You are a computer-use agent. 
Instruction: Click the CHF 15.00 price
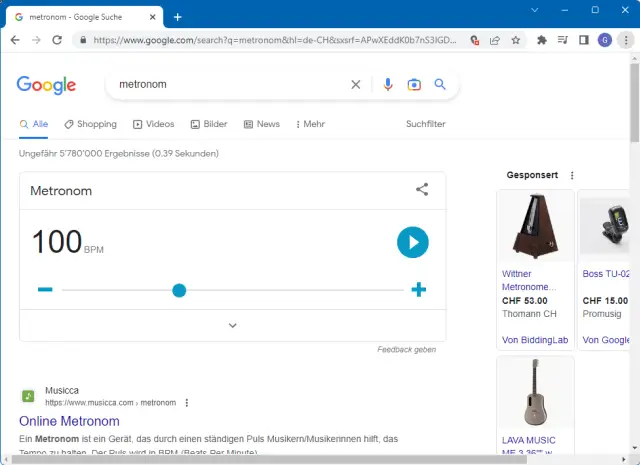605,301
